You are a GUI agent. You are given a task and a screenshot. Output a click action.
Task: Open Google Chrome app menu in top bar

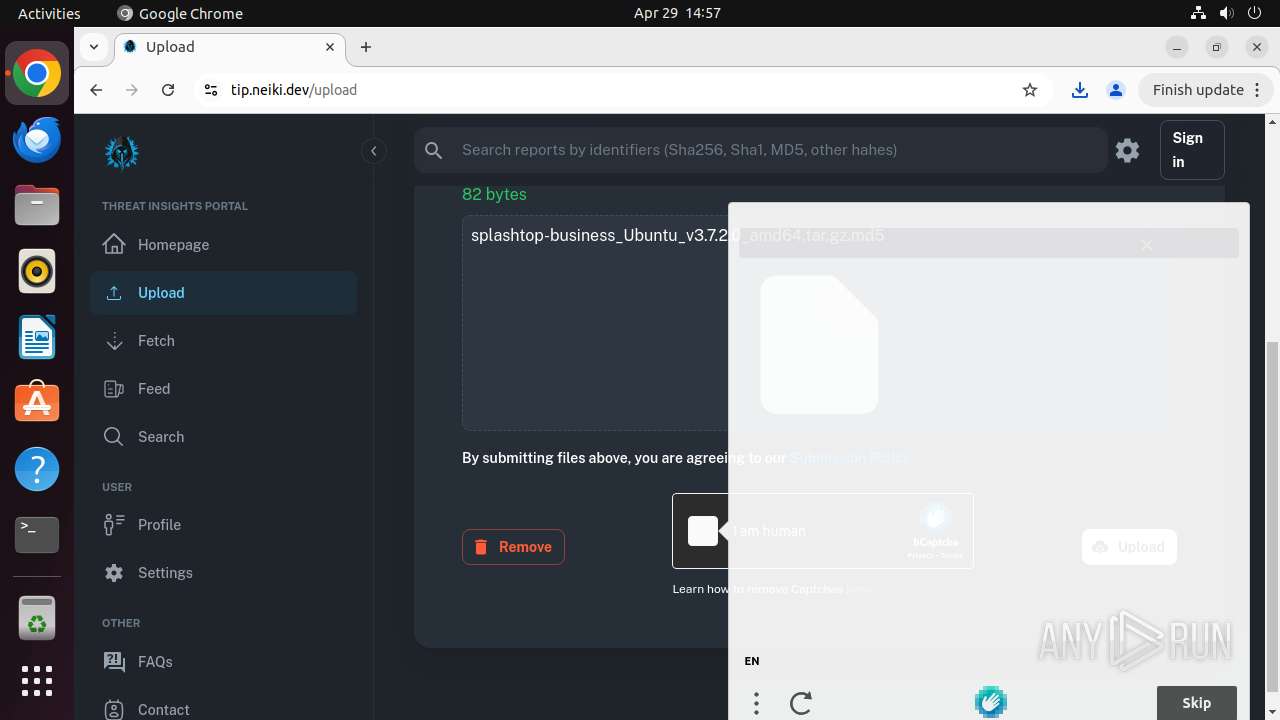click(x=180, y=13)
